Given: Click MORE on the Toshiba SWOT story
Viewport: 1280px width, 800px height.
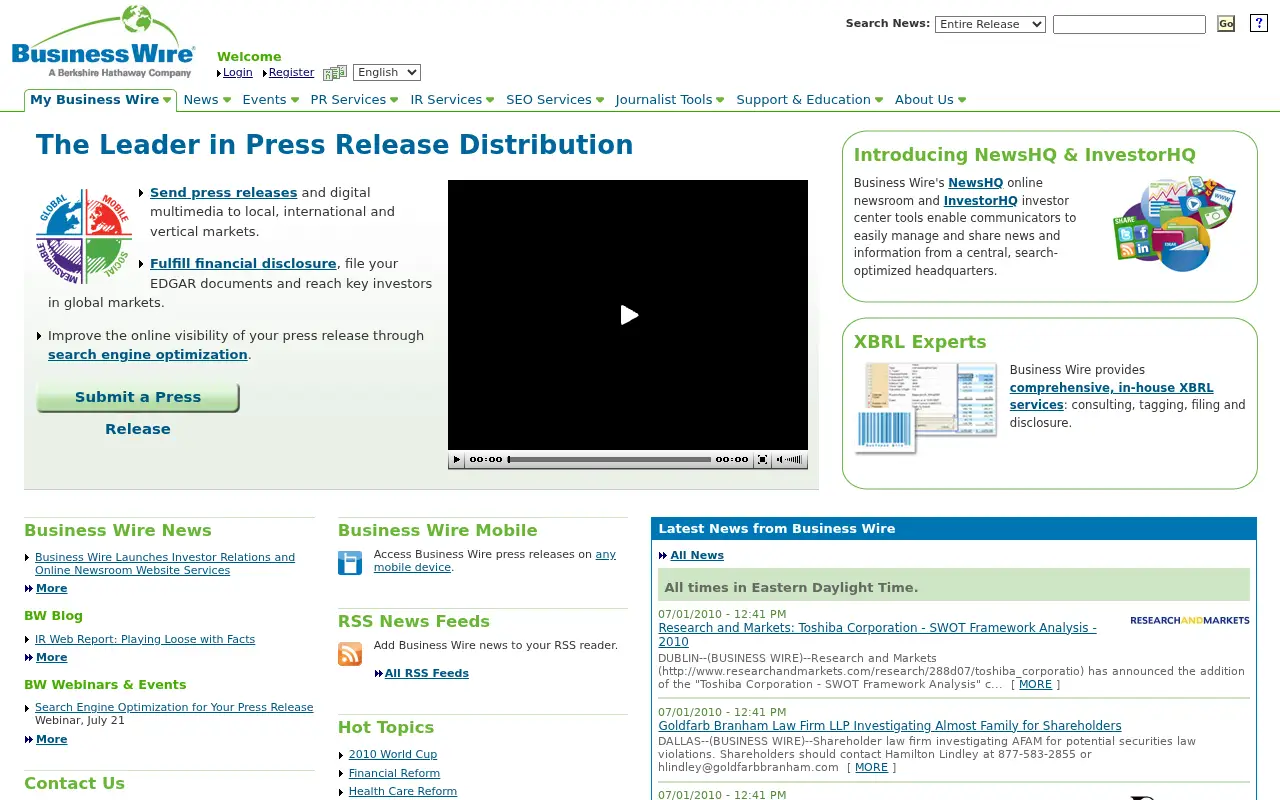Looking at the screenshot, I should 1035,685.
